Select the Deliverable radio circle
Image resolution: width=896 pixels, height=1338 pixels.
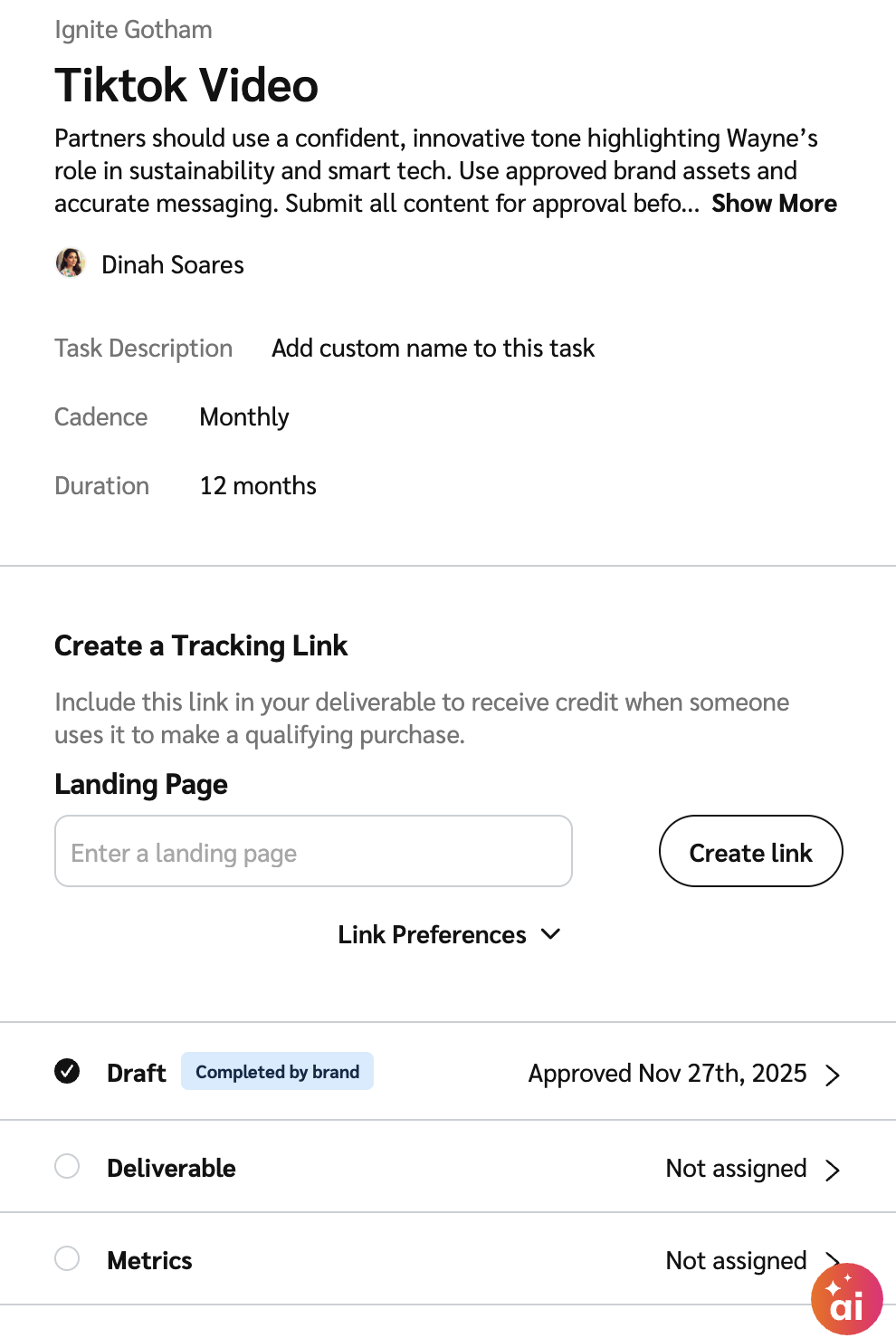(x=67, y=1166)
